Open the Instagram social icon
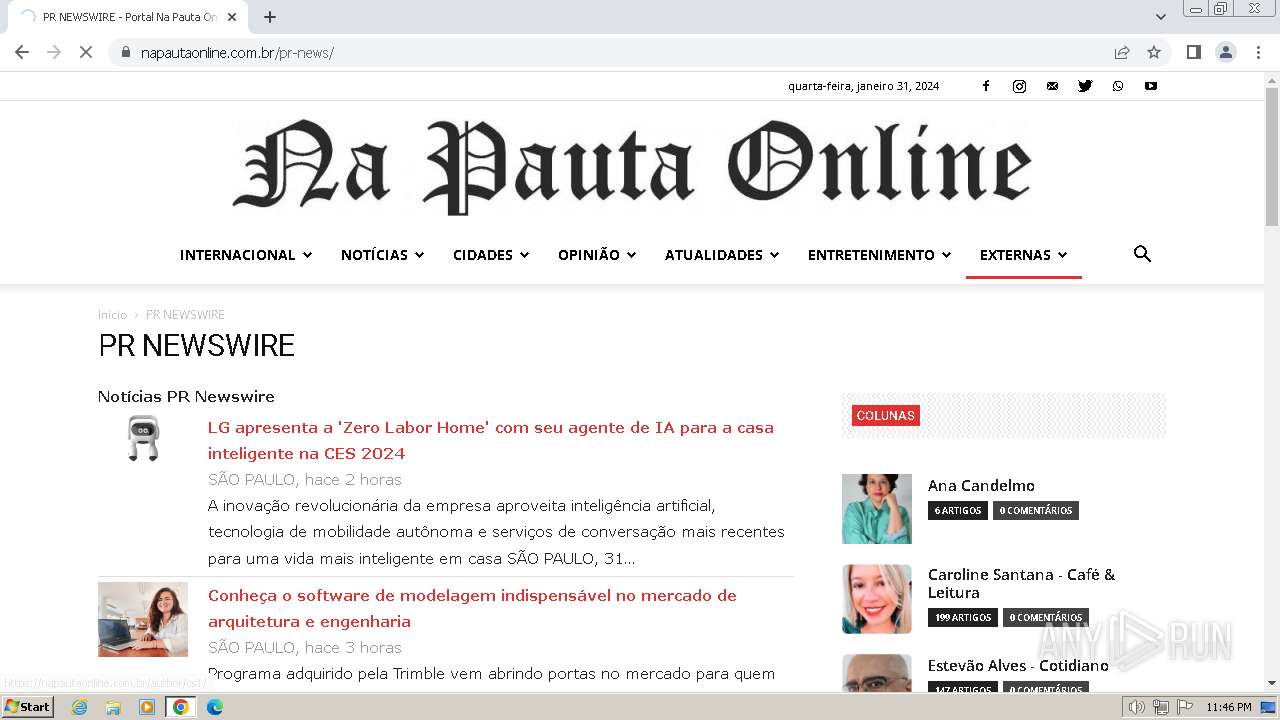The height and width of the screenshot is (720, 1280). coord(1019,86)
